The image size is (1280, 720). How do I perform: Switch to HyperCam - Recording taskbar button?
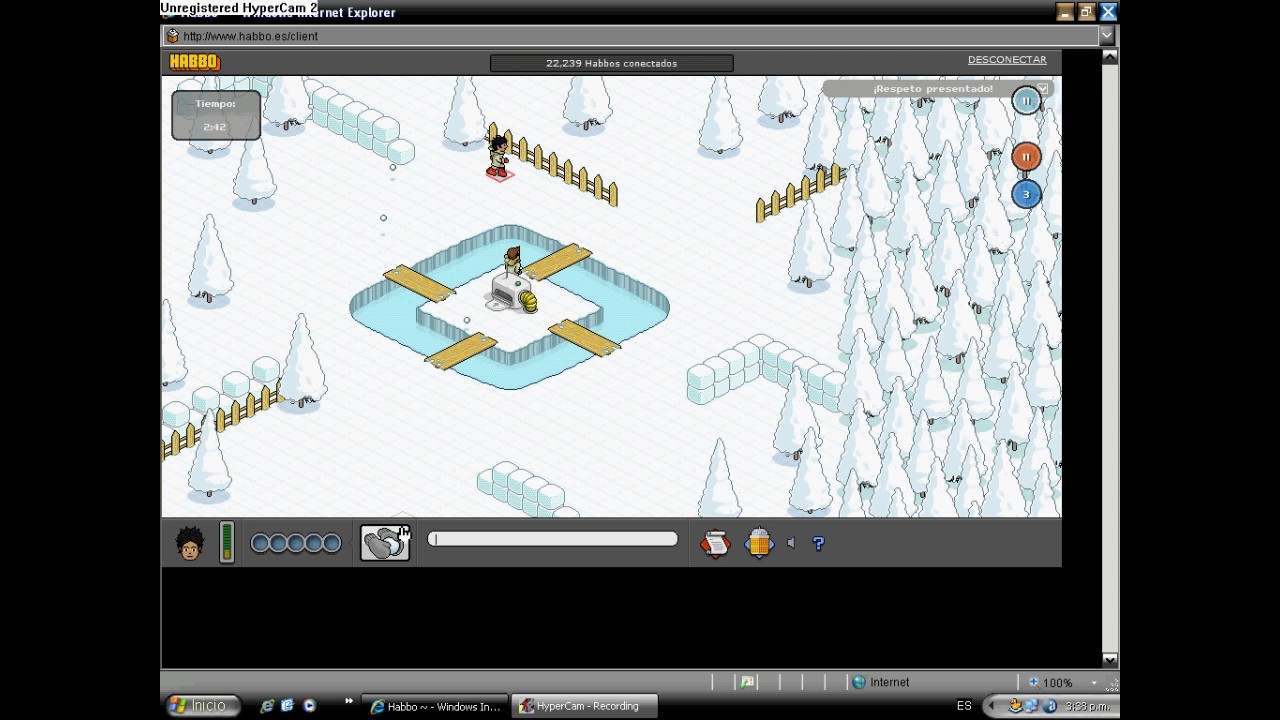pyautogui.click(x=585, y=706)
